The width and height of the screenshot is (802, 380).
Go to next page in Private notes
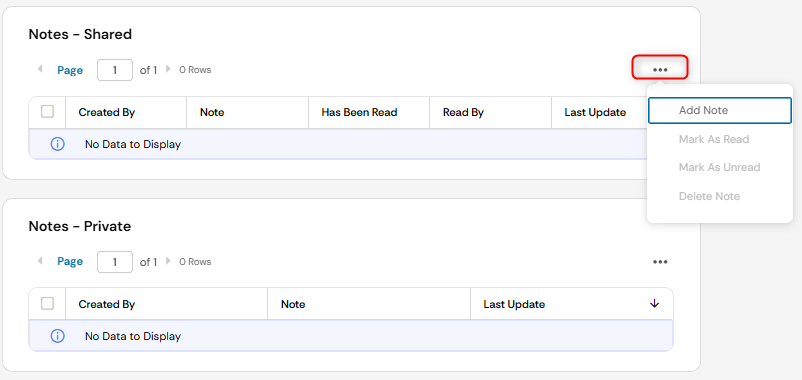pyautogui.click(x=168, y=261)
